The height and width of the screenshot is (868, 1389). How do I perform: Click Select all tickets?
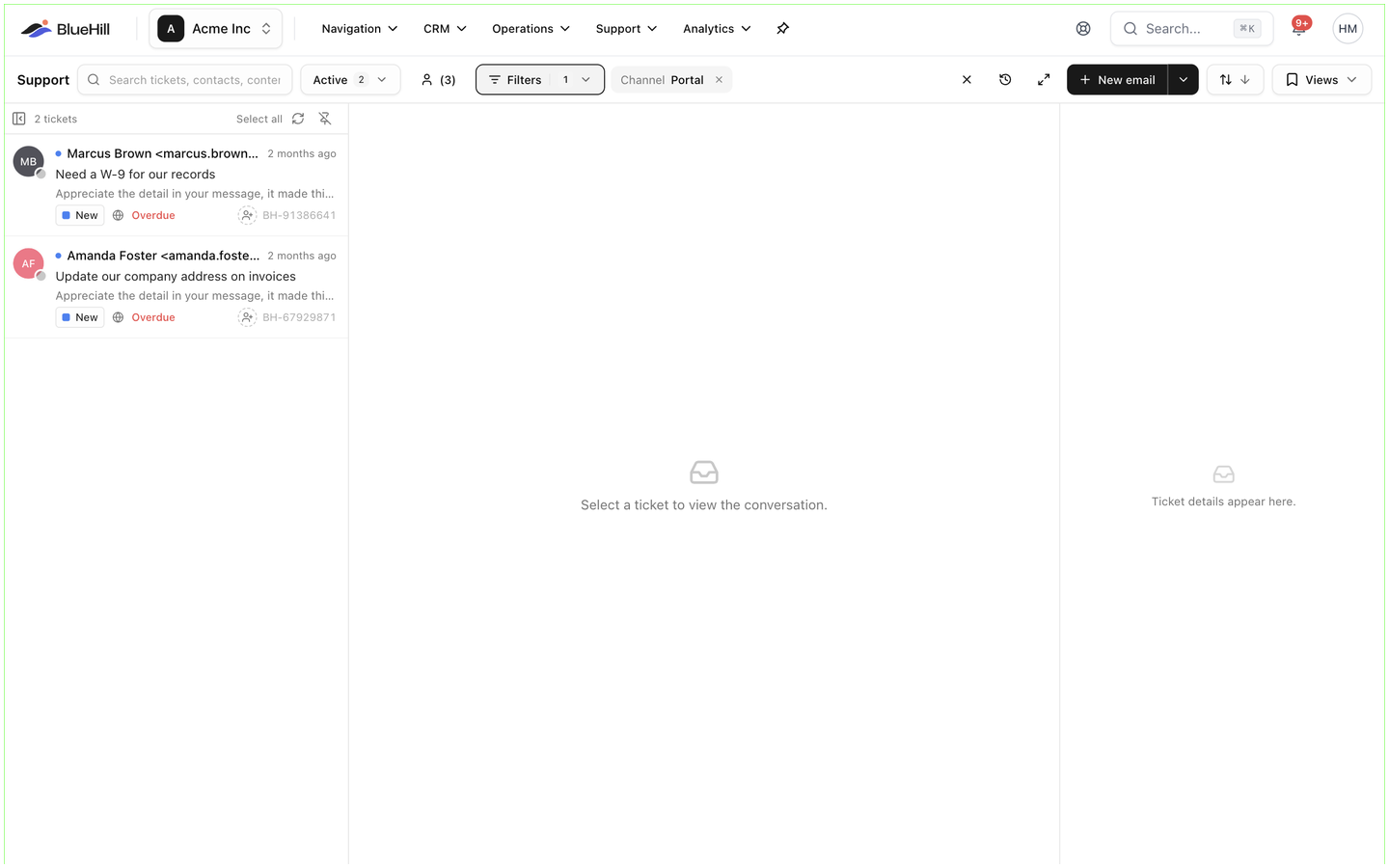259,120
